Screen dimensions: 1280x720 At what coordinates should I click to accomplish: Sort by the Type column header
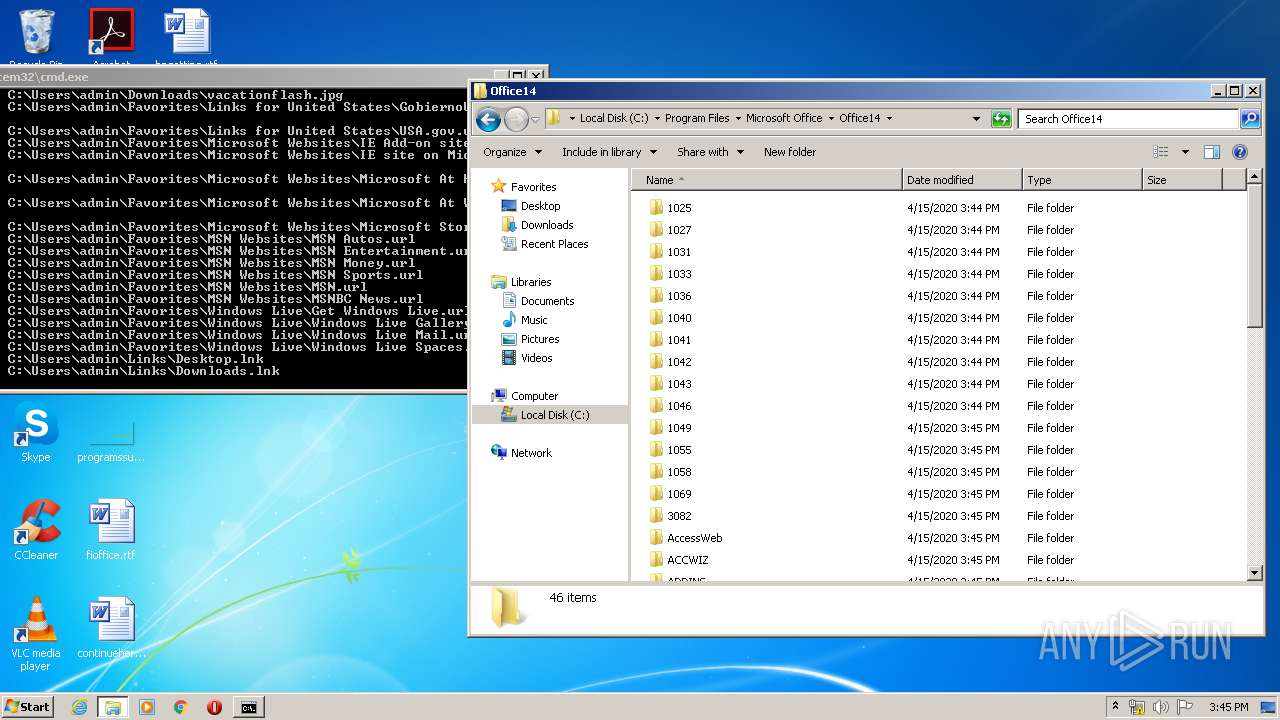1082,180
